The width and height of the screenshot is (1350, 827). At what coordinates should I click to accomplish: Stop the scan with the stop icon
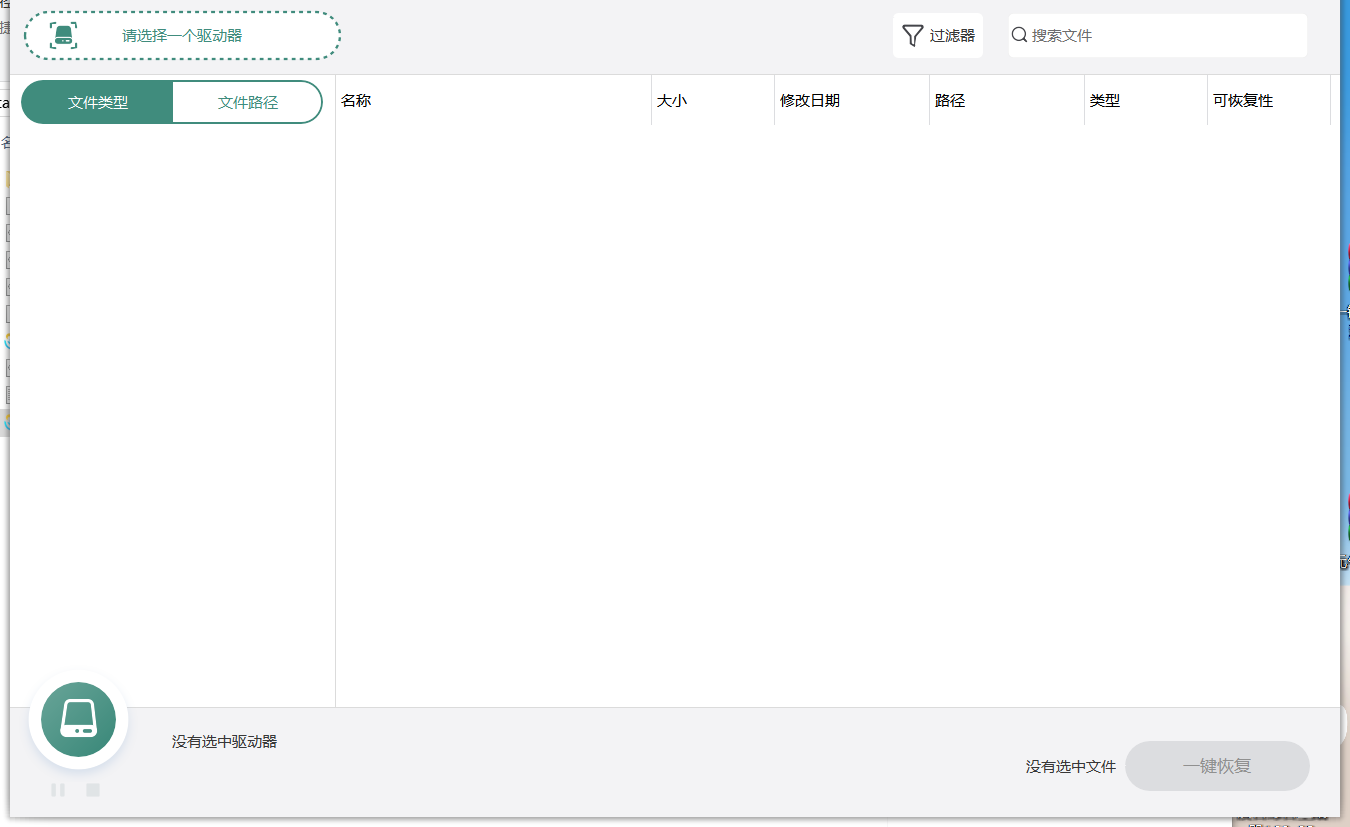click(x=92, y=789)
